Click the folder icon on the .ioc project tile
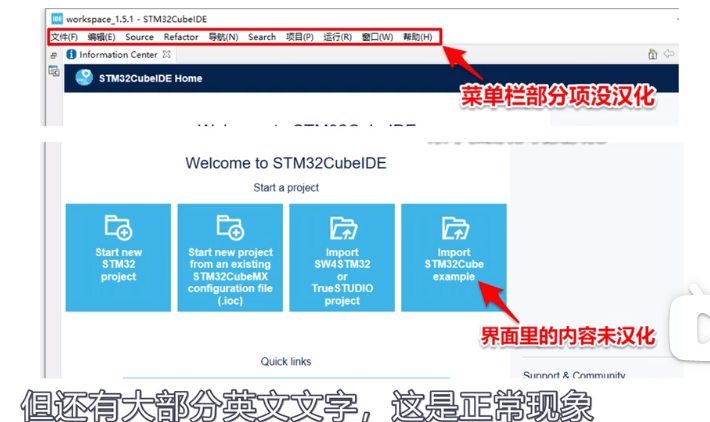 (x=230, y=227)
